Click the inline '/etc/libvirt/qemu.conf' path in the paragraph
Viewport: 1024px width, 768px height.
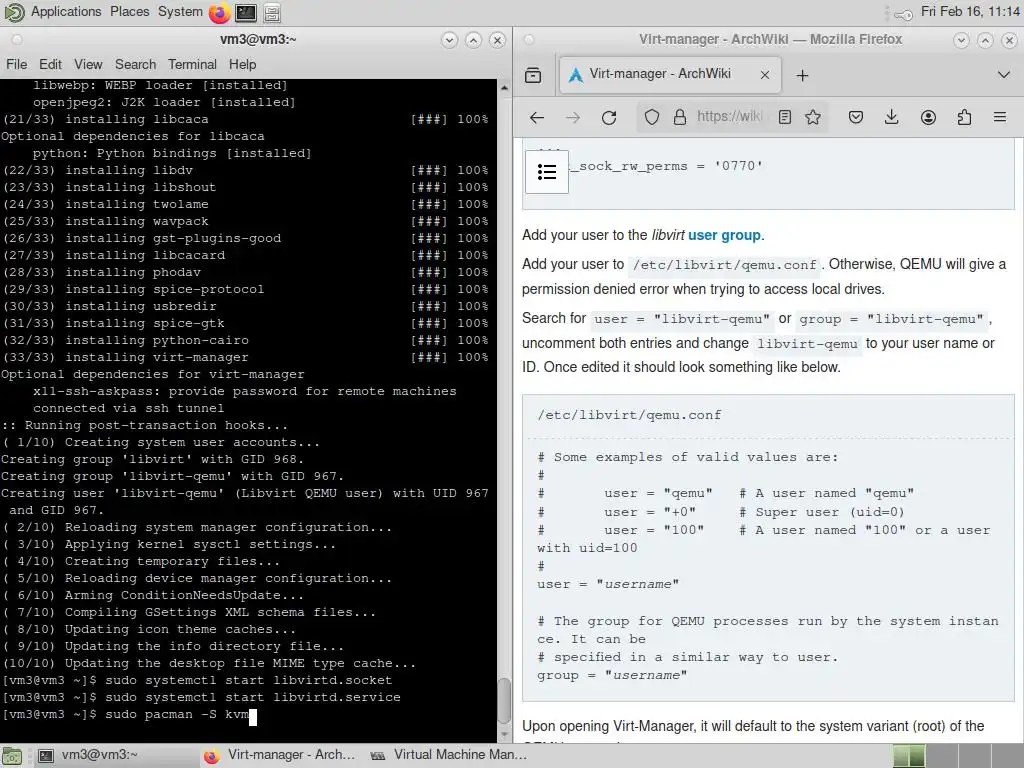(x=724, y=265)
